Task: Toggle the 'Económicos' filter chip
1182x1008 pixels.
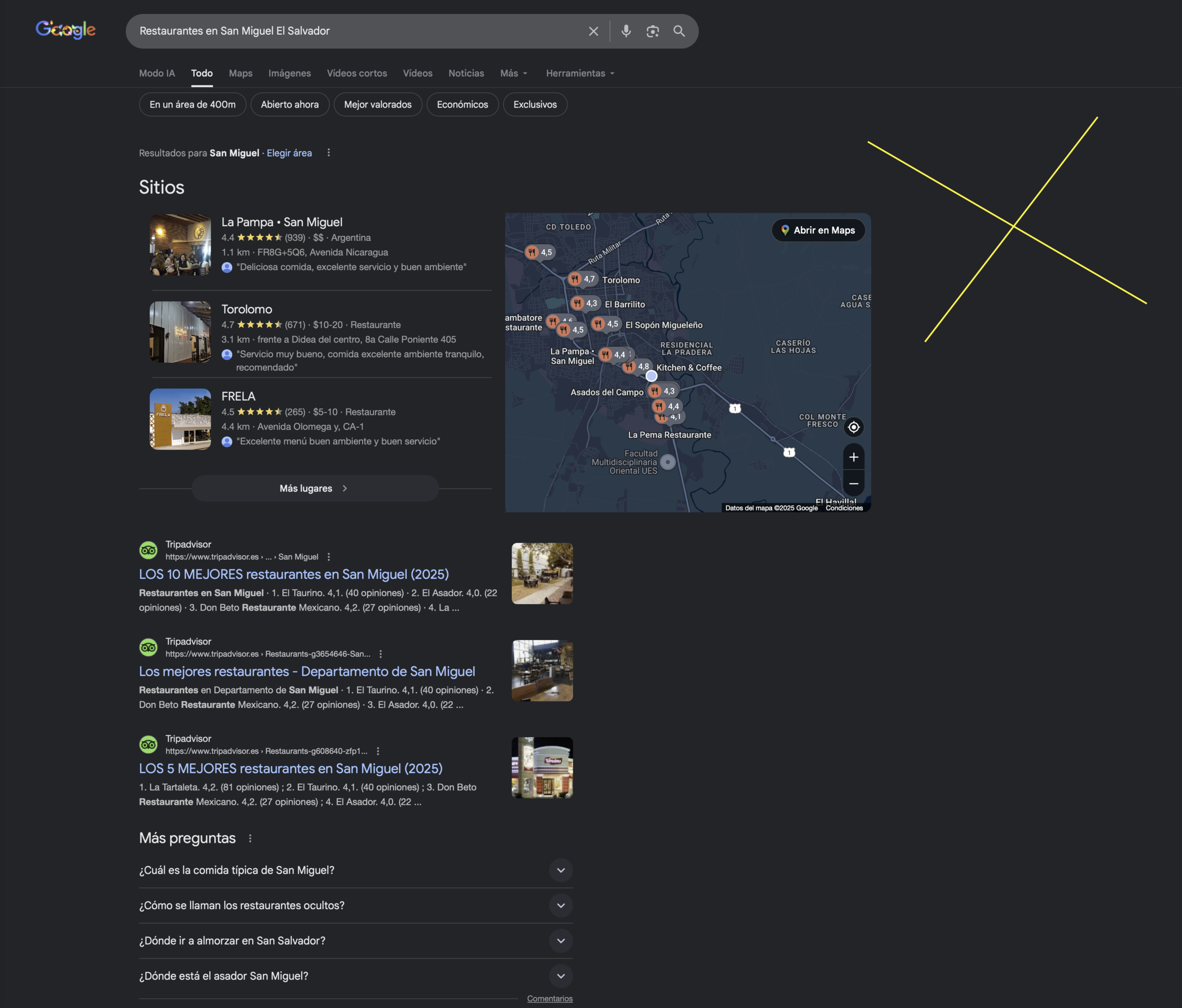Action: click(x=463, y=104)
